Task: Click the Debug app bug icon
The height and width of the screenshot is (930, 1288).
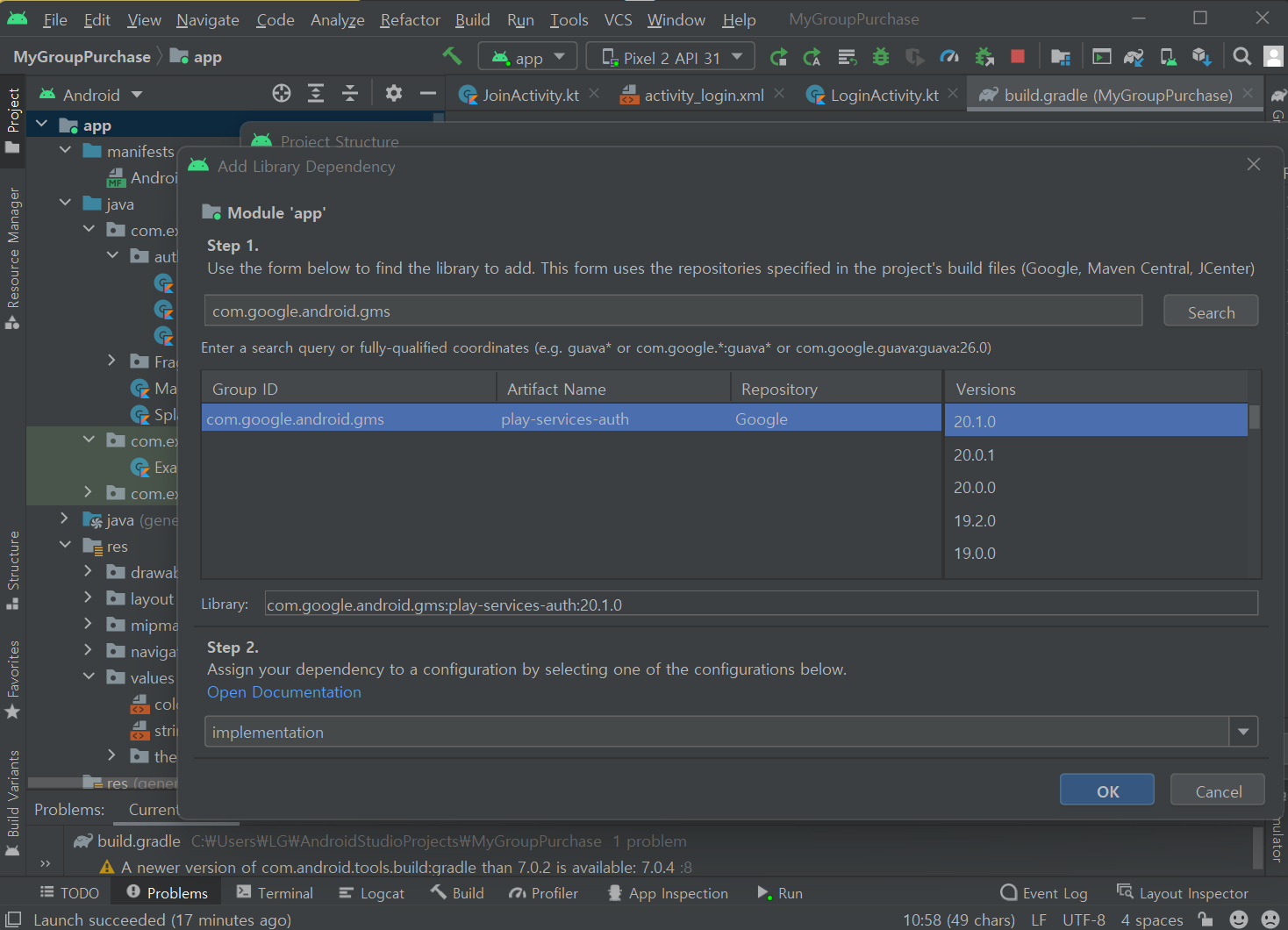Action: [x=881, y=58]
